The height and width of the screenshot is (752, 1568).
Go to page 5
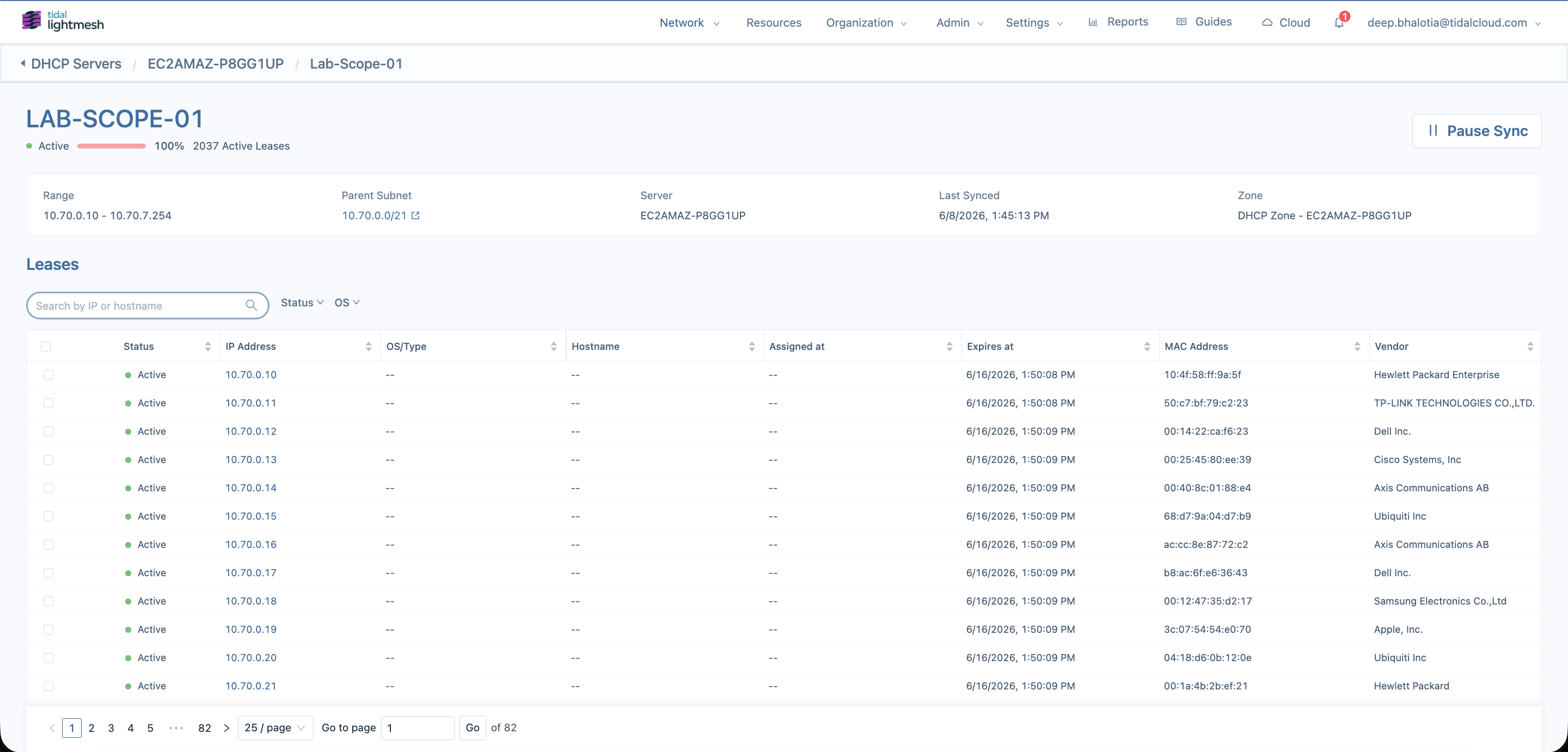coord(150,728)
